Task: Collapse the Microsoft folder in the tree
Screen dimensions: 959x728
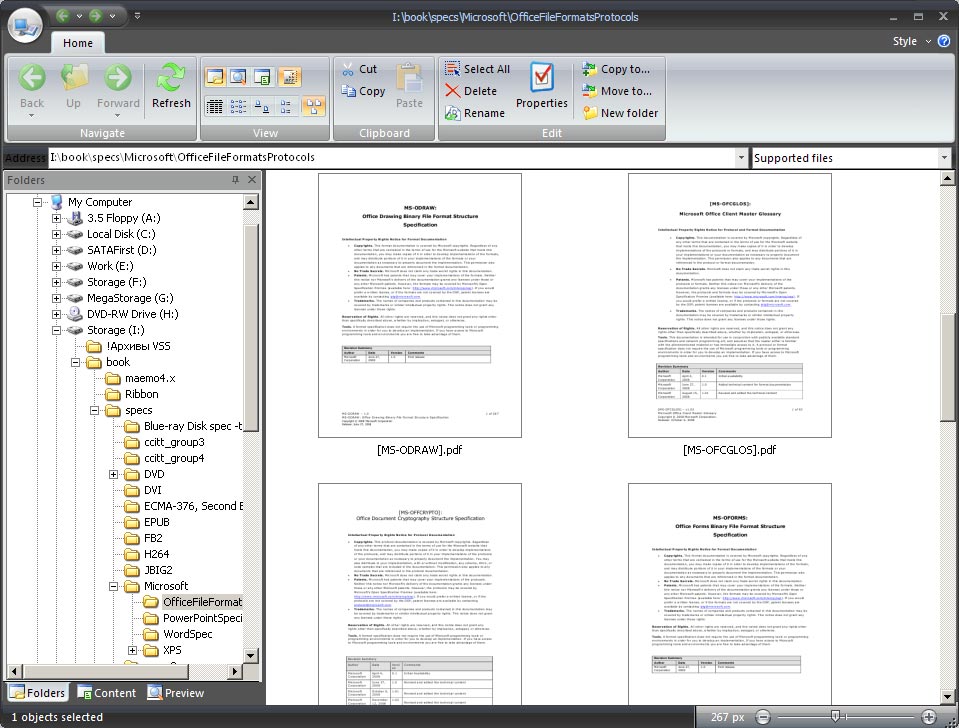Action: [114, 586]
